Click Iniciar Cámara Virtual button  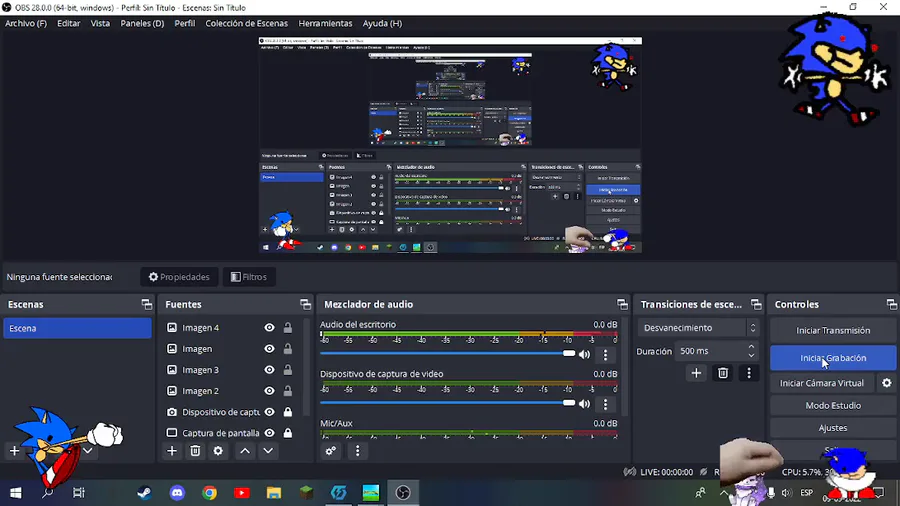pos(822,383)
